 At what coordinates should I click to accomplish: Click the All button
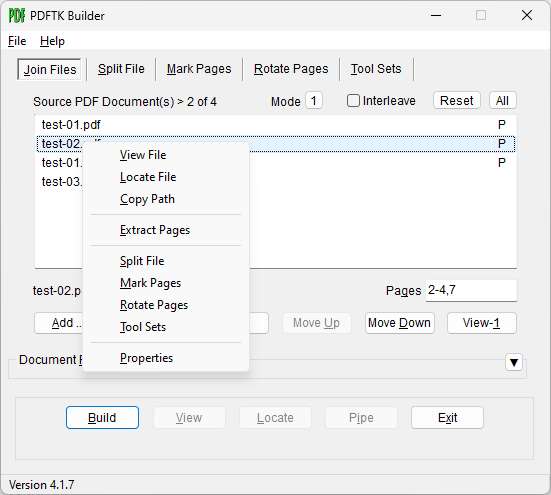pyautogui.click(x=502, y=100)
